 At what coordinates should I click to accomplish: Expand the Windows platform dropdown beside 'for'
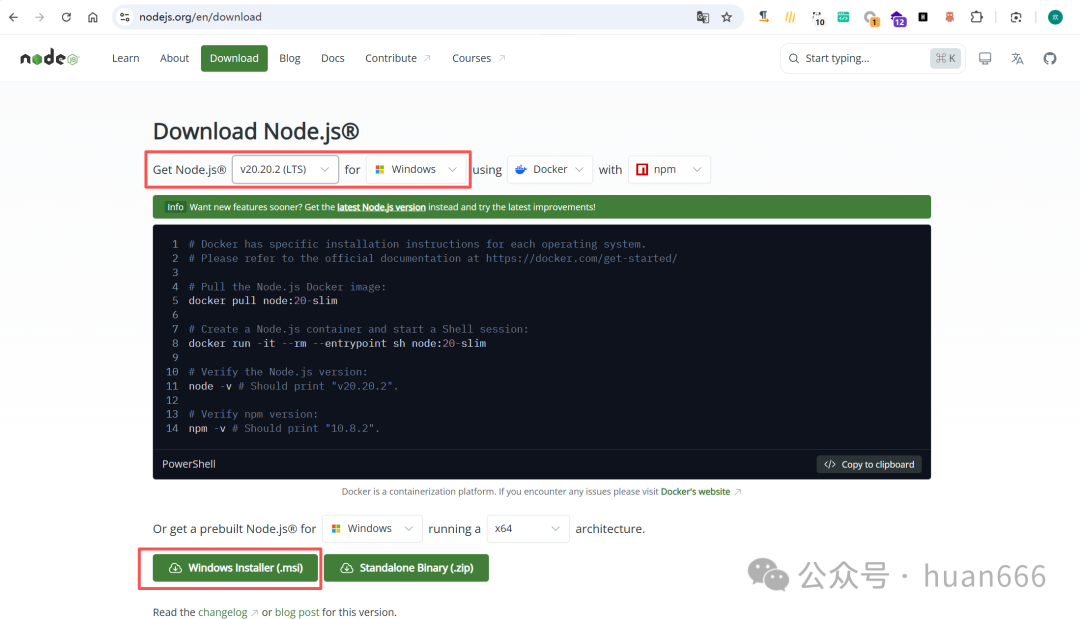click(x=417, y=169)
